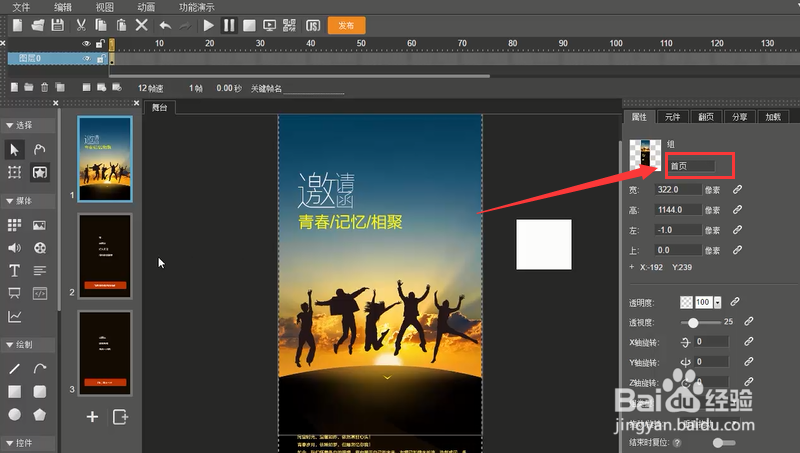The width and height of the screenshot is (800, 453).
Task: Switch to the 翻页 tab
Action: coord(706,117)
